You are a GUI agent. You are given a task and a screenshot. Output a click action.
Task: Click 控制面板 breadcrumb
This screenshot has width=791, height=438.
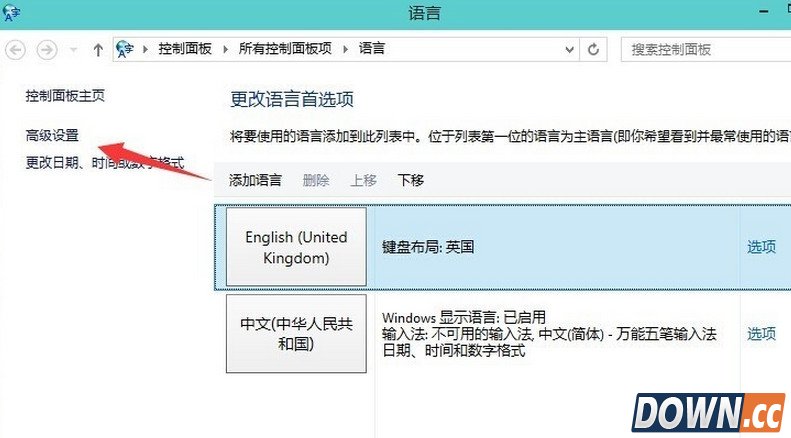(185, 48)
